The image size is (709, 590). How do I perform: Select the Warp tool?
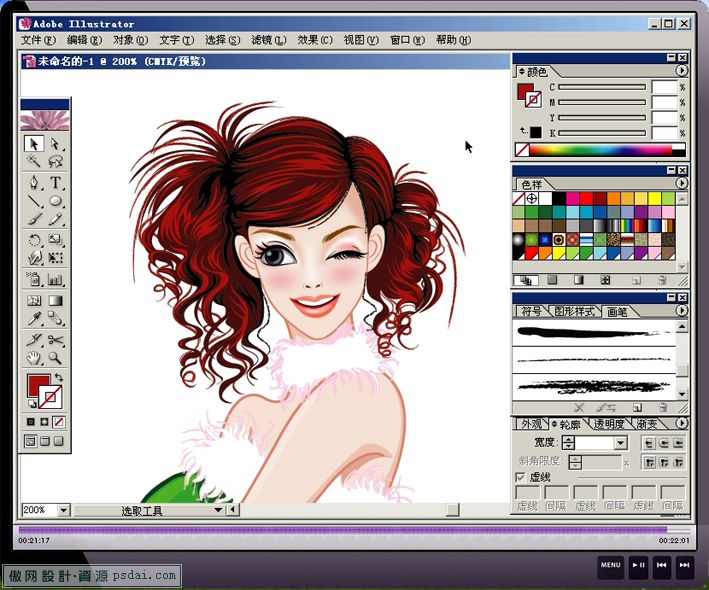tap(34, 258)
